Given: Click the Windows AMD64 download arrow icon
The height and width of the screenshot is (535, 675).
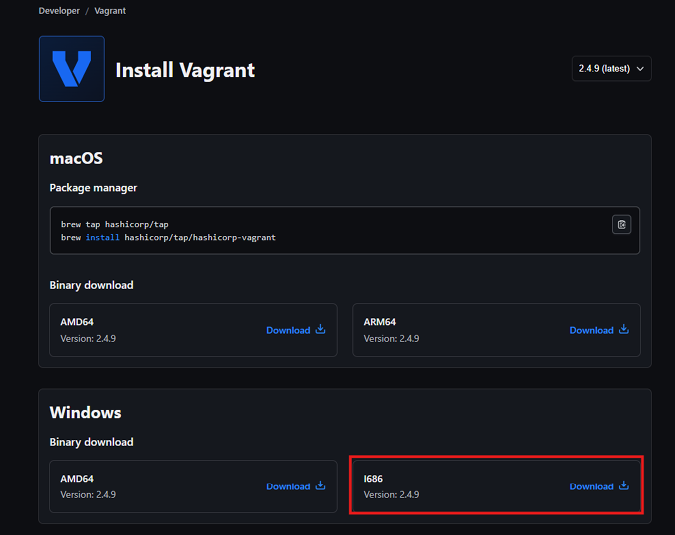Looking at the screenshot, I should 321,486.
